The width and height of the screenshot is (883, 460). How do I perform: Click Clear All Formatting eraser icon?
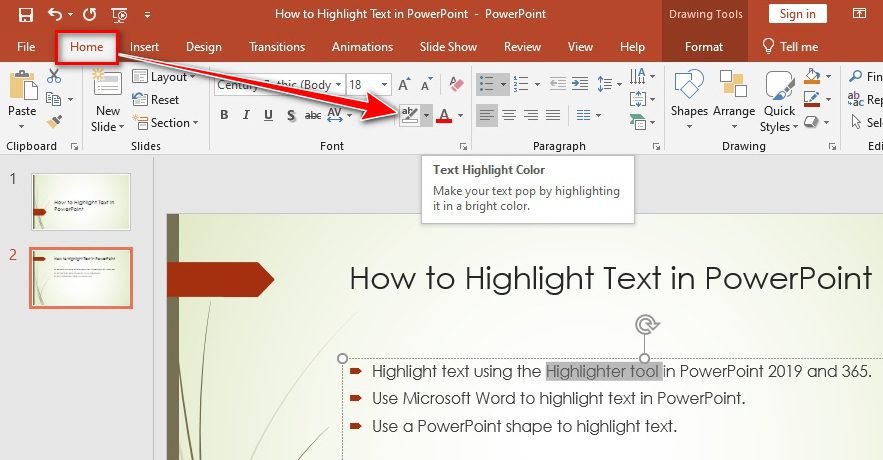pos(456,84)
